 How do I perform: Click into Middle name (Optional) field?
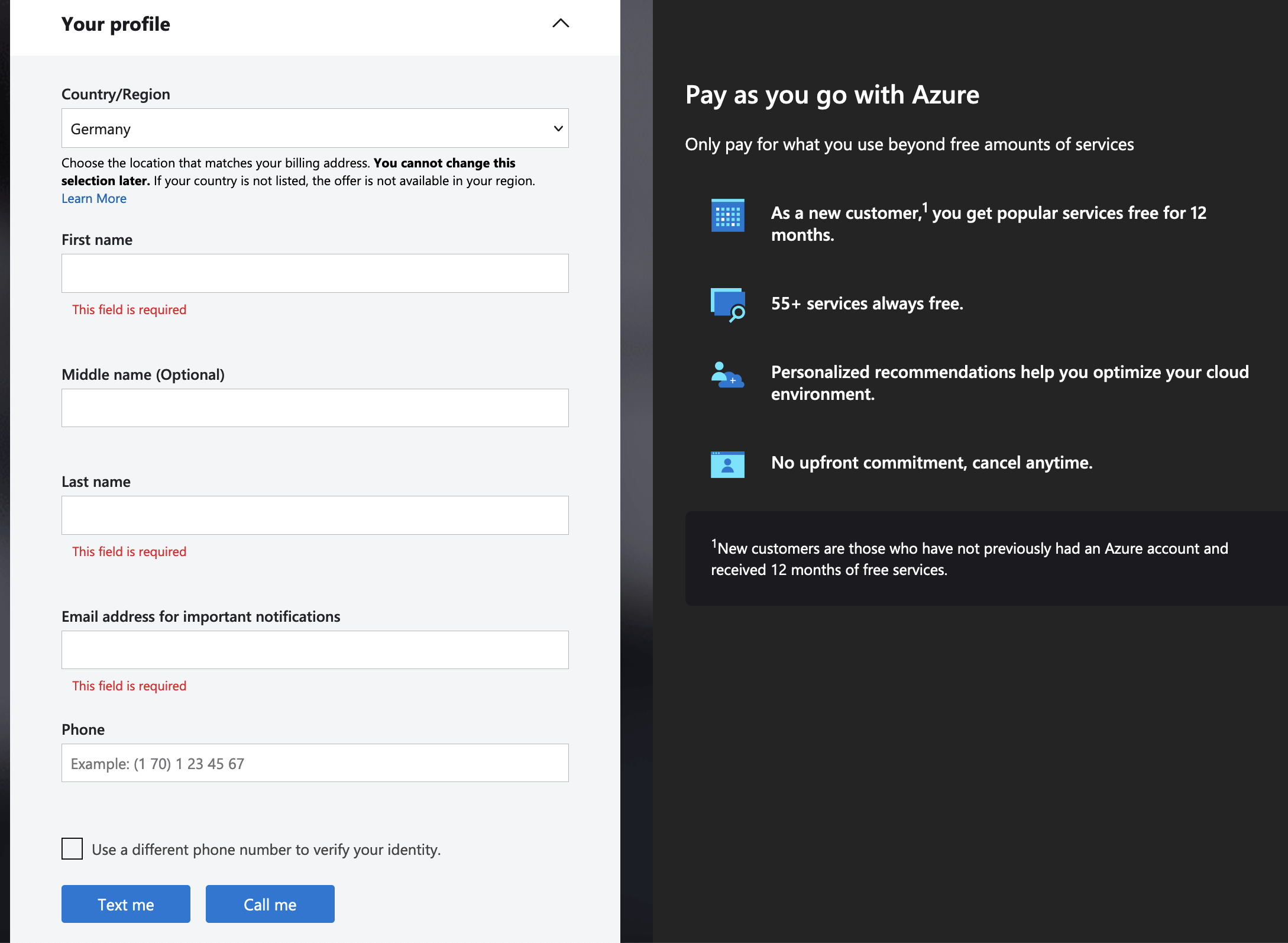[315, 408]
